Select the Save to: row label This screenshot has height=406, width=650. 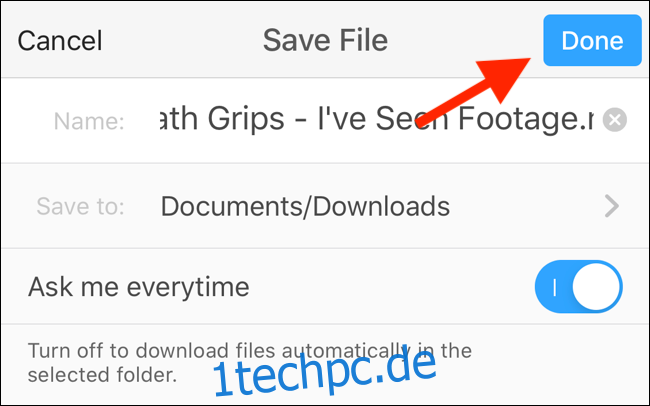(x=80, y=206)
